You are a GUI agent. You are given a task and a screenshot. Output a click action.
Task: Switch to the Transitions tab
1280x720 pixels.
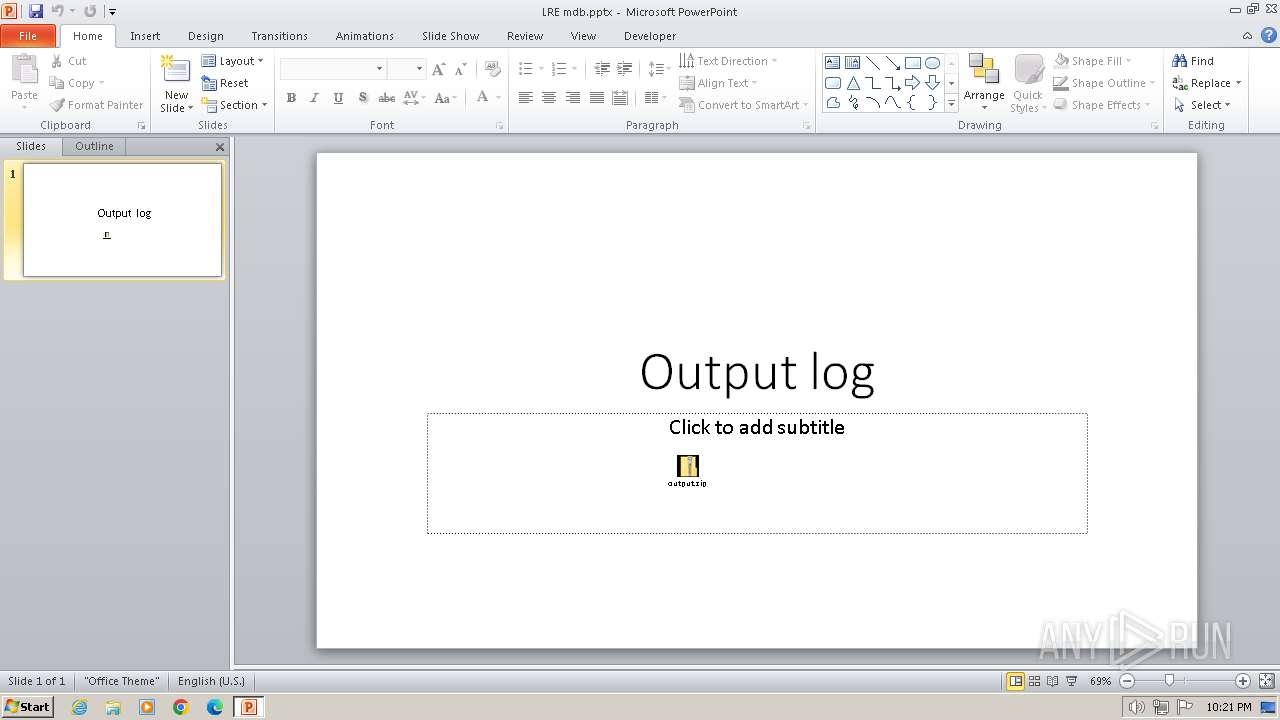(280, 36)
